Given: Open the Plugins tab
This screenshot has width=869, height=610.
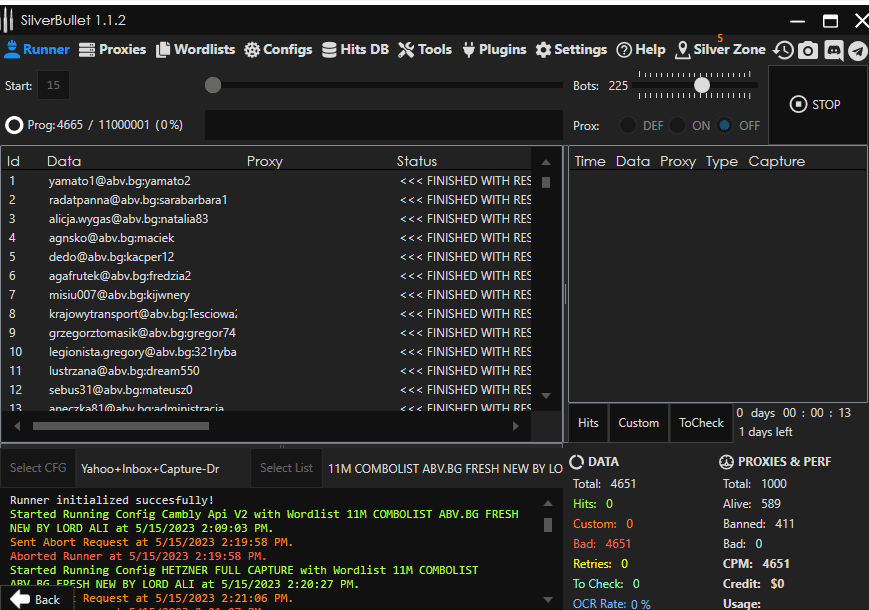Looking at the screenshot, I should [x=493, y=49].
